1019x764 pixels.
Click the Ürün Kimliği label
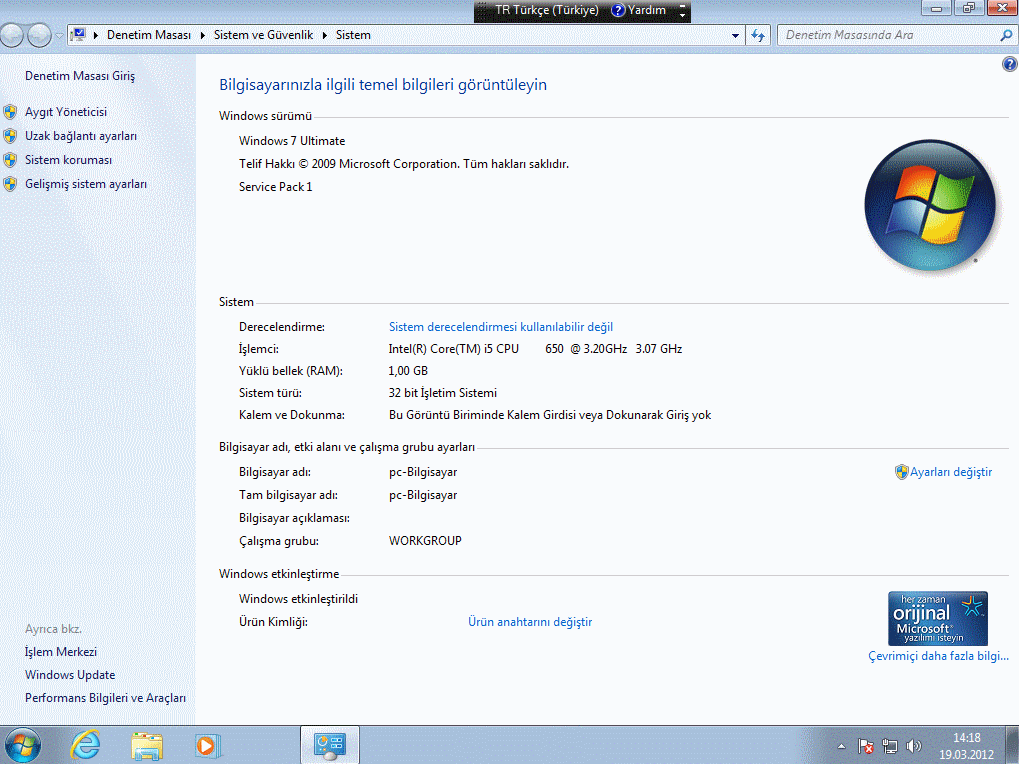[273, 622]
